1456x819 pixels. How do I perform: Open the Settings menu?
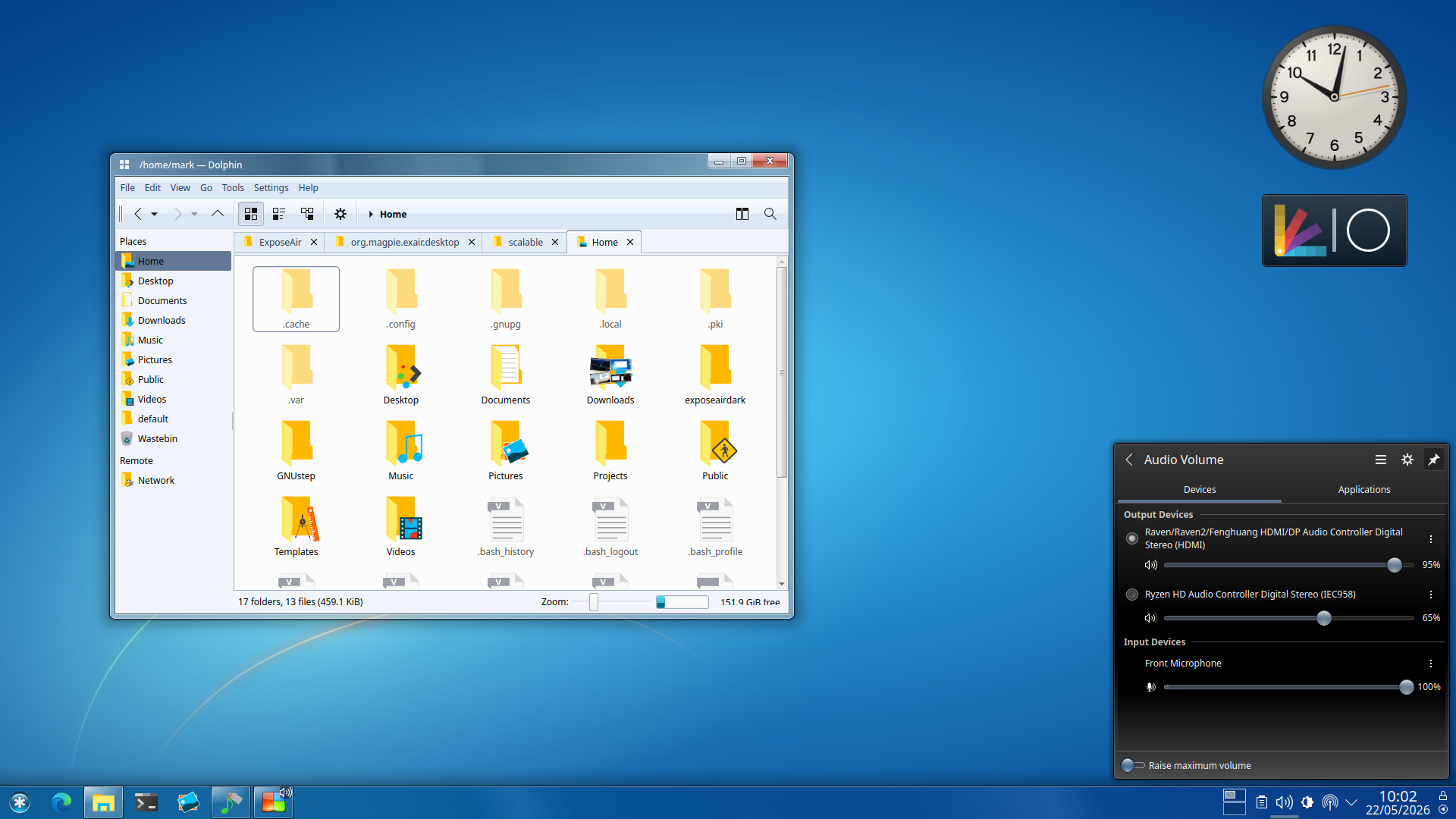[271, 187]
